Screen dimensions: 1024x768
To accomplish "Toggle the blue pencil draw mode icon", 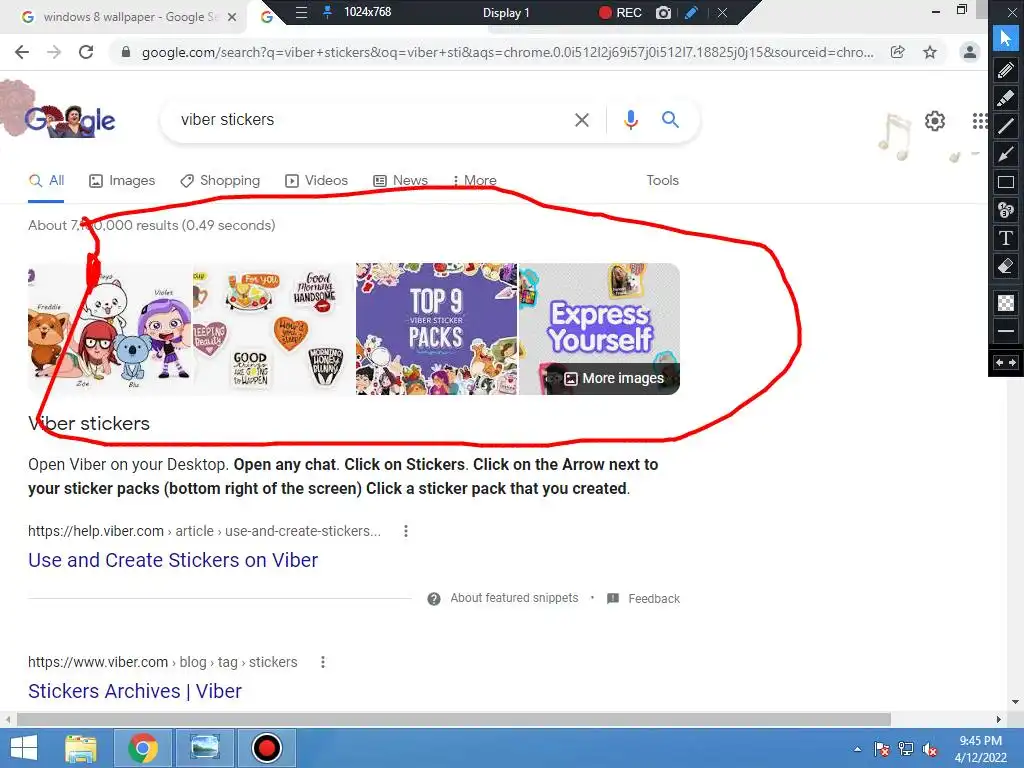I will (692, 12).
